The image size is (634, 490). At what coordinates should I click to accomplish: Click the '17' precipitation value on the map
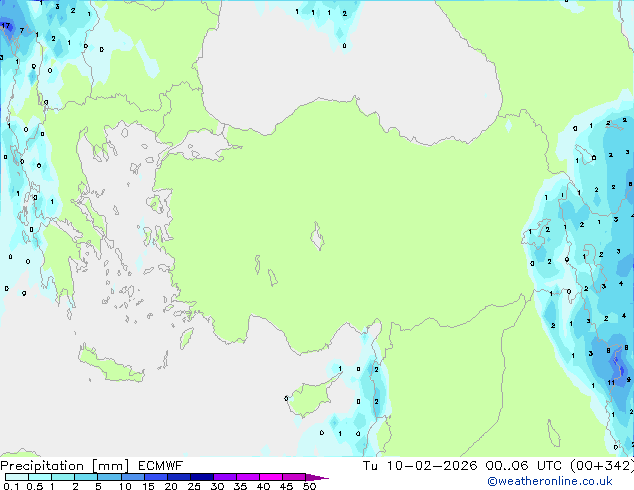[6, 25]
